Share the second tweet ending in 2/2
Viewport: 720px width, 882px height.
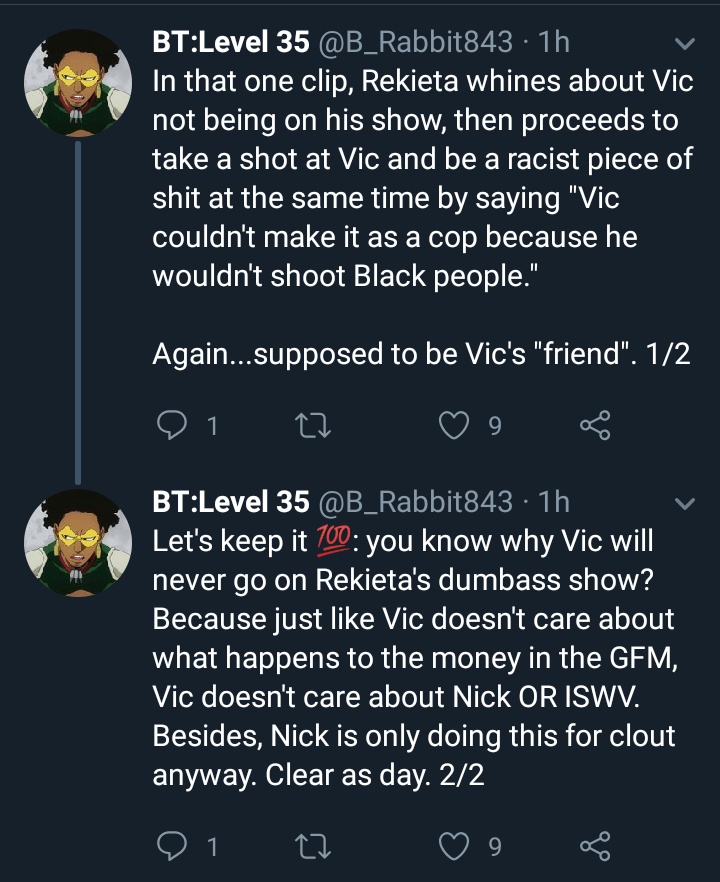[595, 846]
